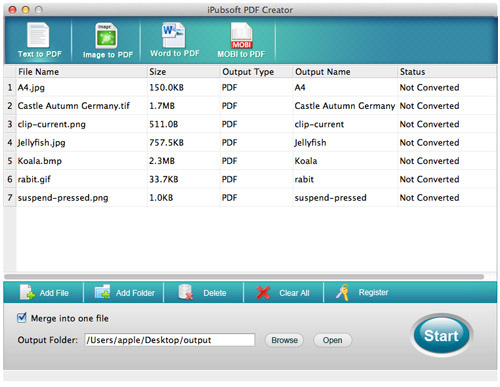This screenshot has width=500, height=387.
Task: Click row number 3 in the list
Action: click(x=10, y=124)
